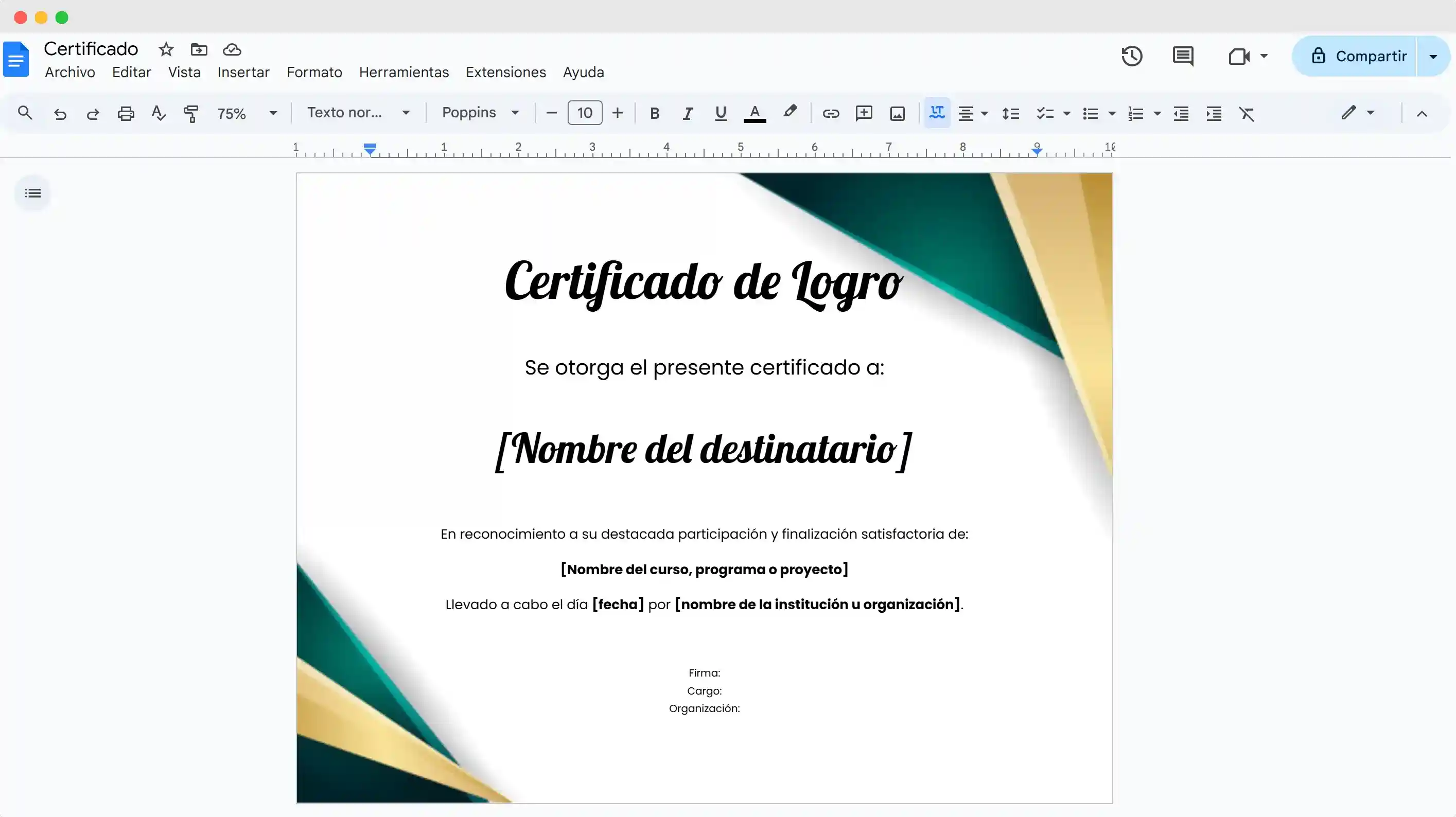
Task: Open the text color picker
Action: pos(754,114)
